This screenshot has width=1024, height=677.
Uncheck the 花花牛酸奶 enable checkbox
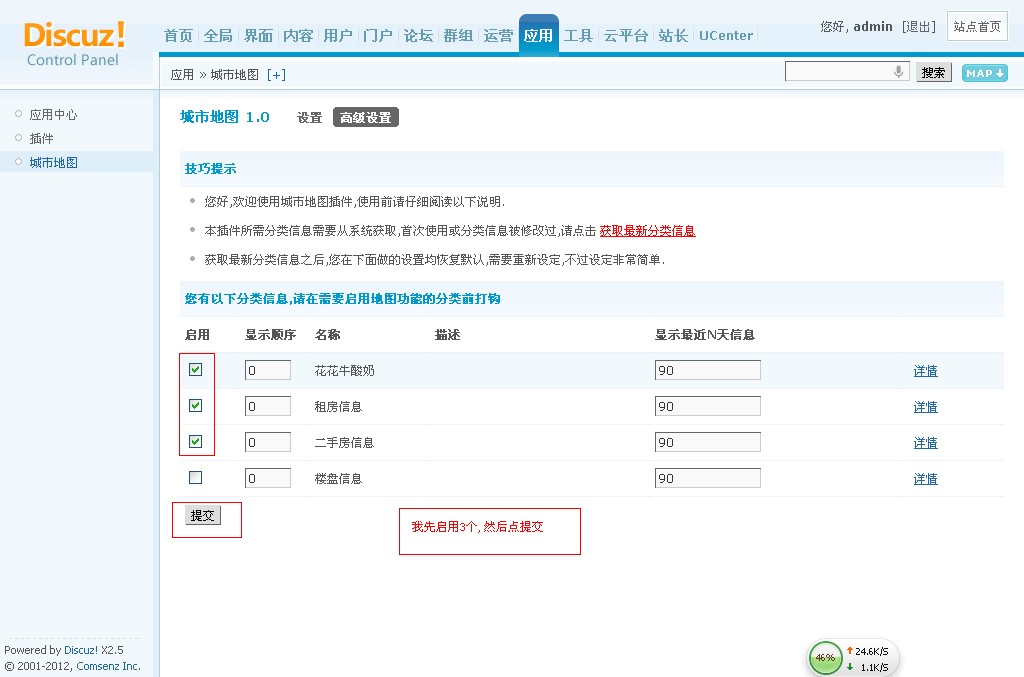pyautogui.click(x=196, y=370)
